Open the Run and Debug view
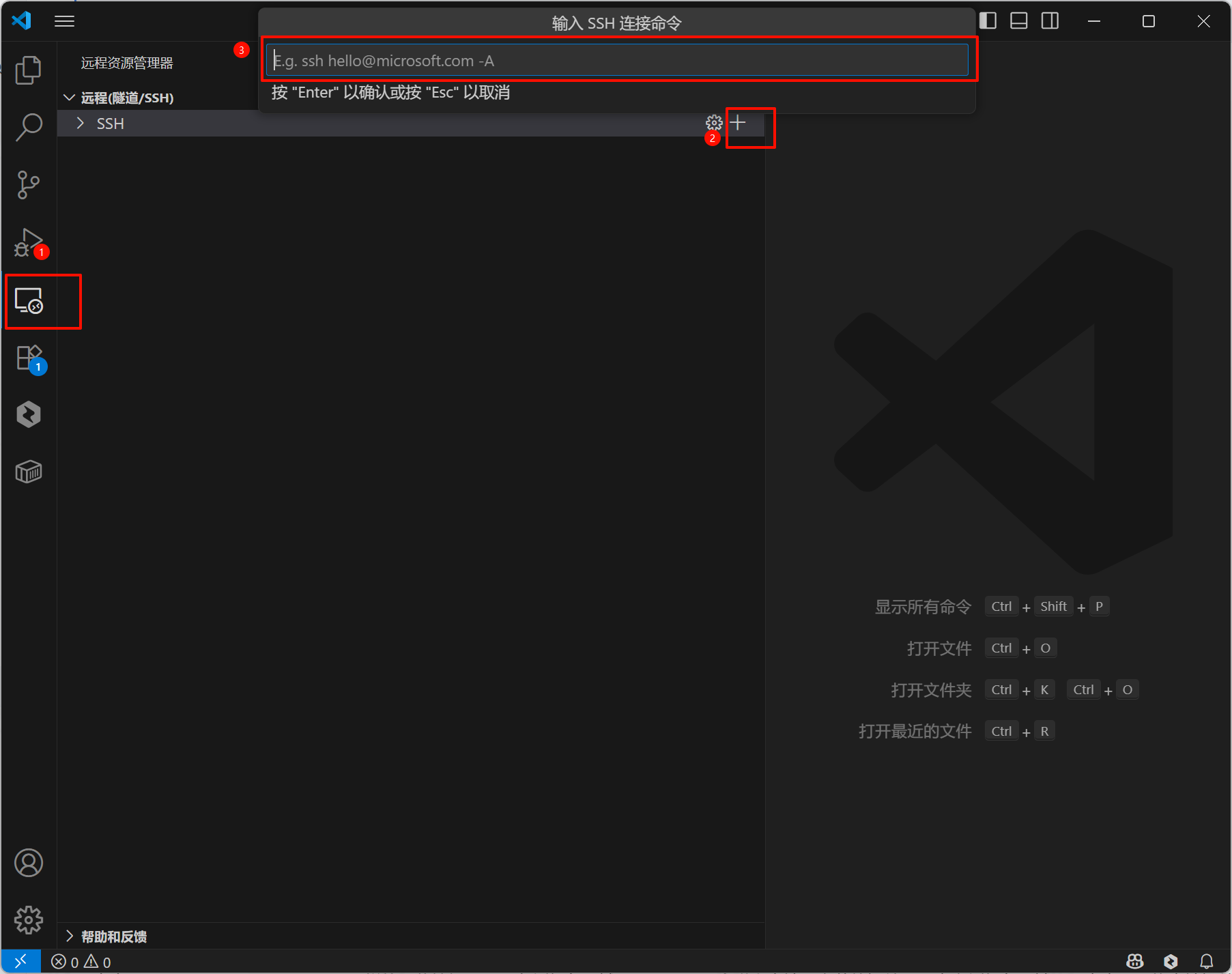This screenshot has height=974, width=1232. pos(28,242)
